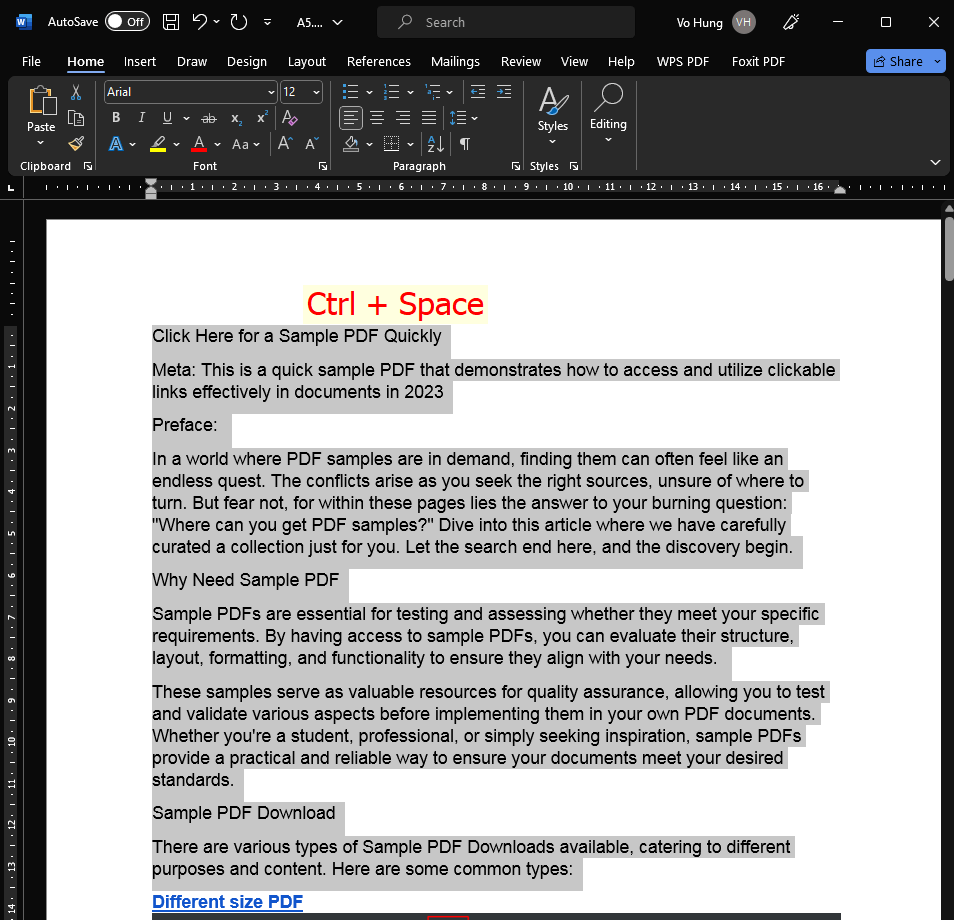Toggle Show/Hide paragraph marks
The image size is (954, 920).
465,144
